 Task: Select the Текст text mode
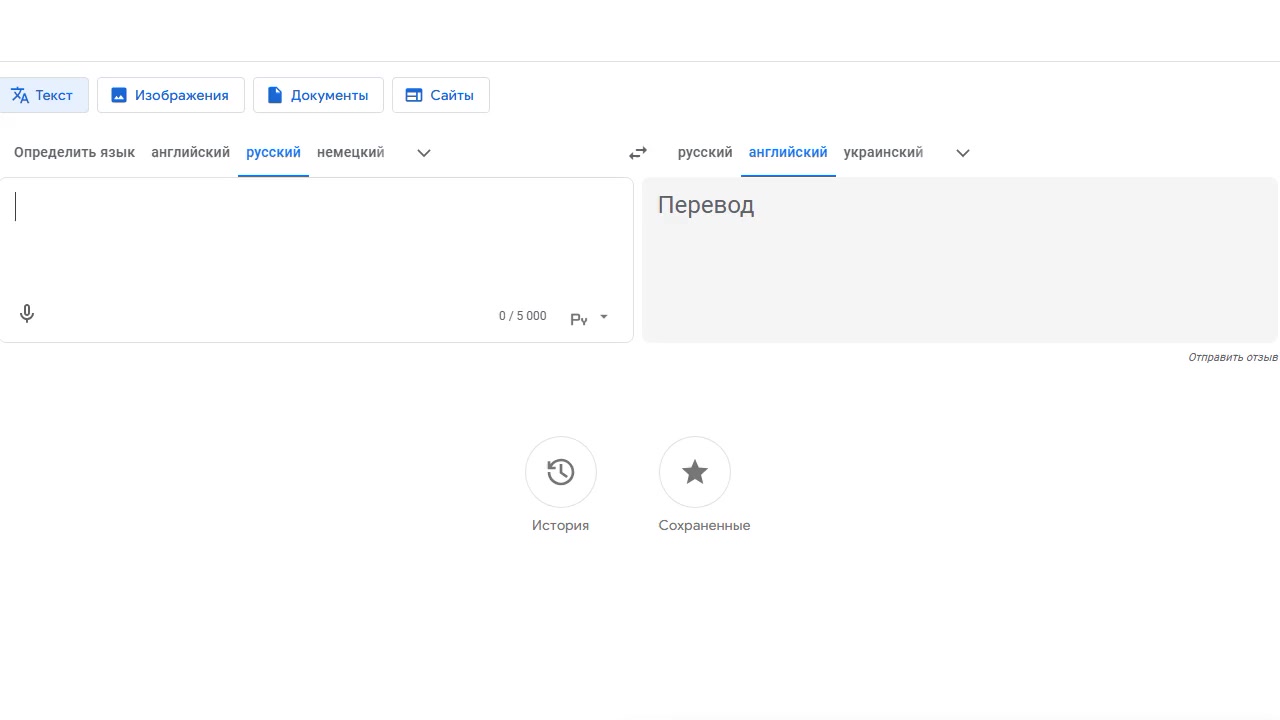(43, 95)
